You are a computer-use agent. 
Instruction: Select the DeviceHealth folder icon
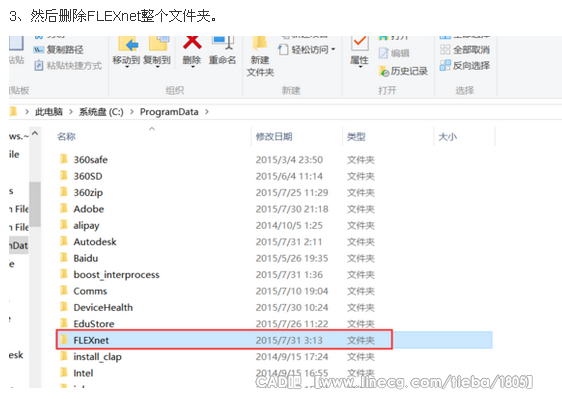click(x=64, y=307)
